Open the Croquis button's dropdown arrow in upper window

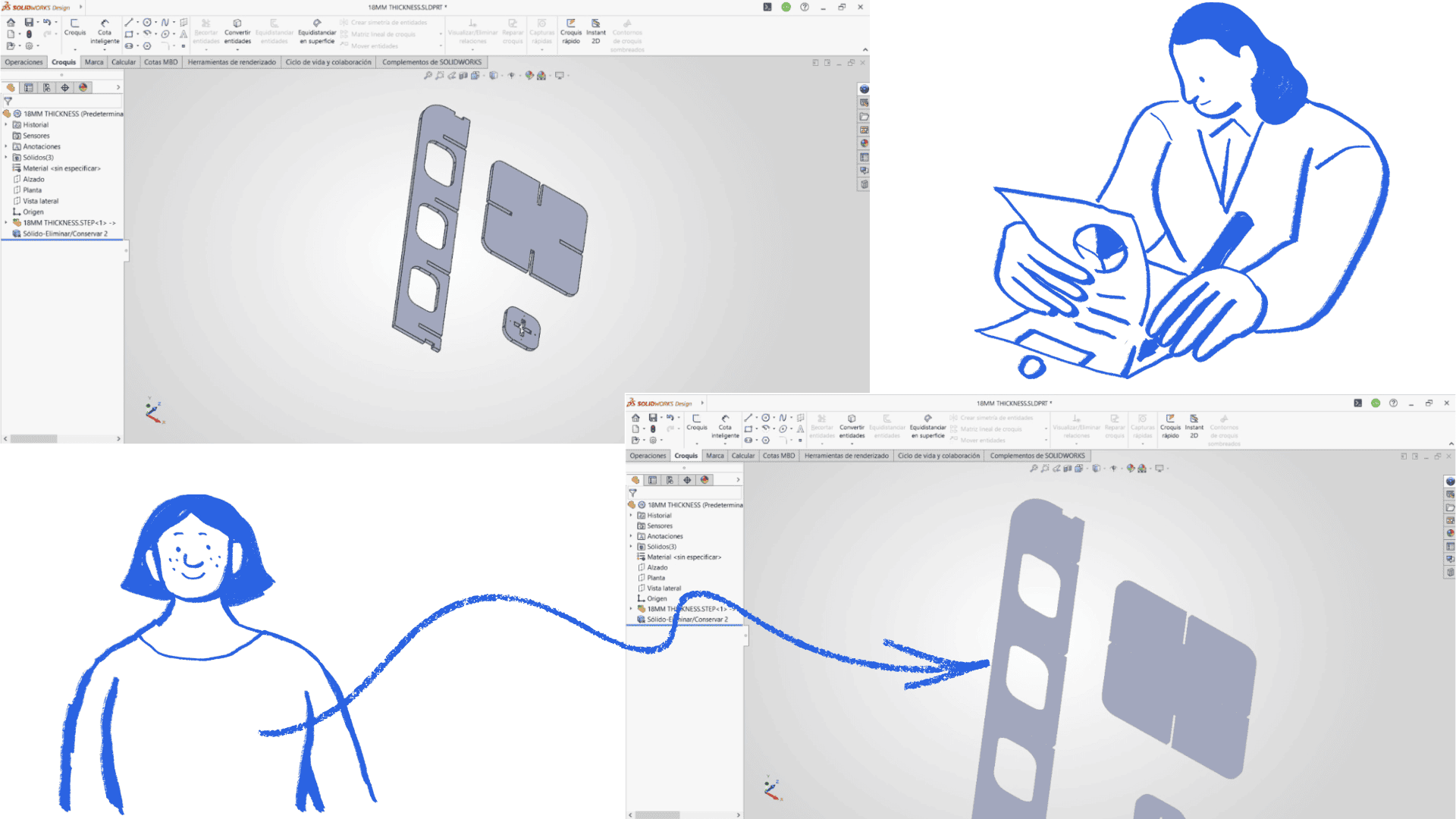75,49
